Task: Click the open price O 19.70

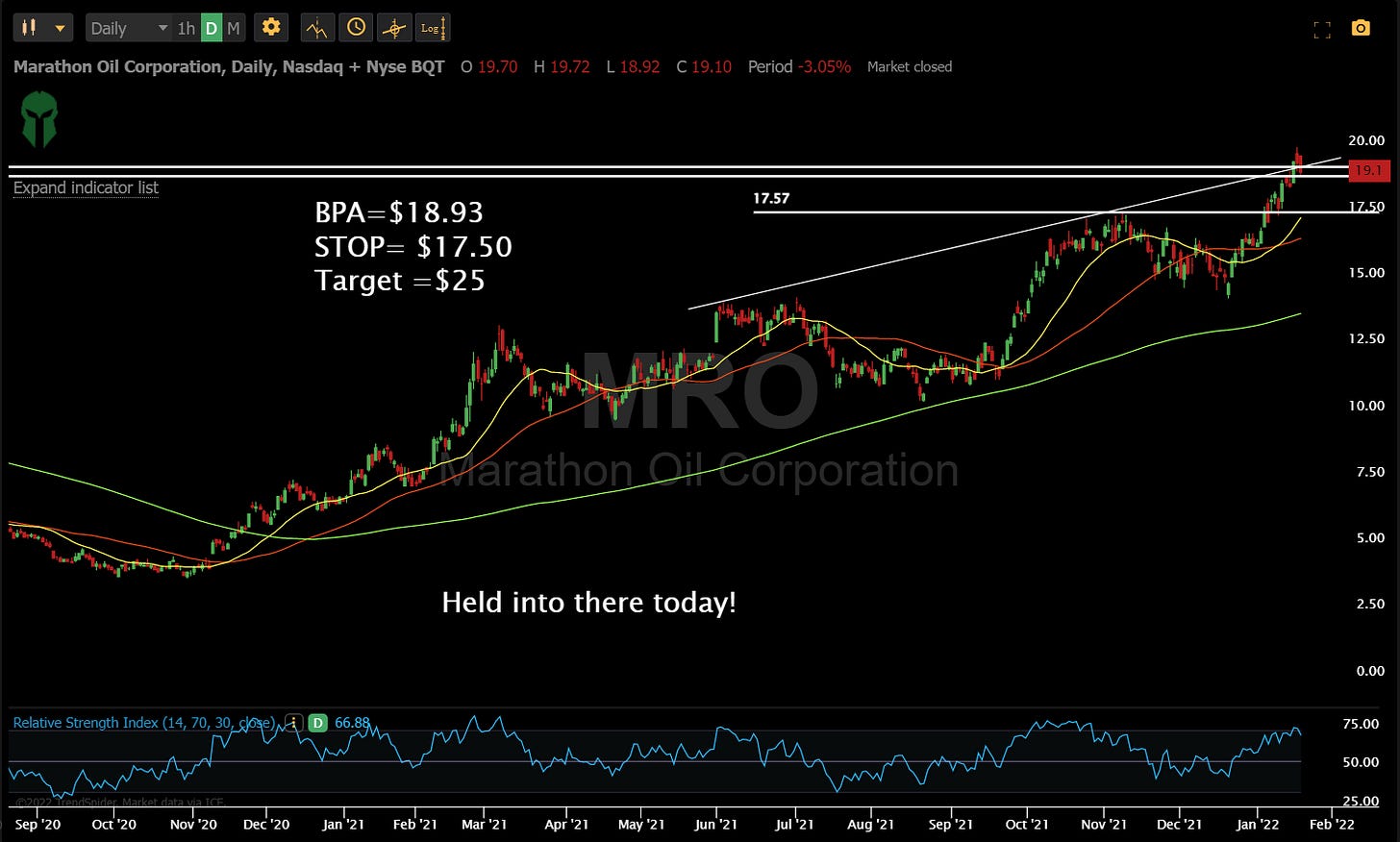Action: coord(488,66)
